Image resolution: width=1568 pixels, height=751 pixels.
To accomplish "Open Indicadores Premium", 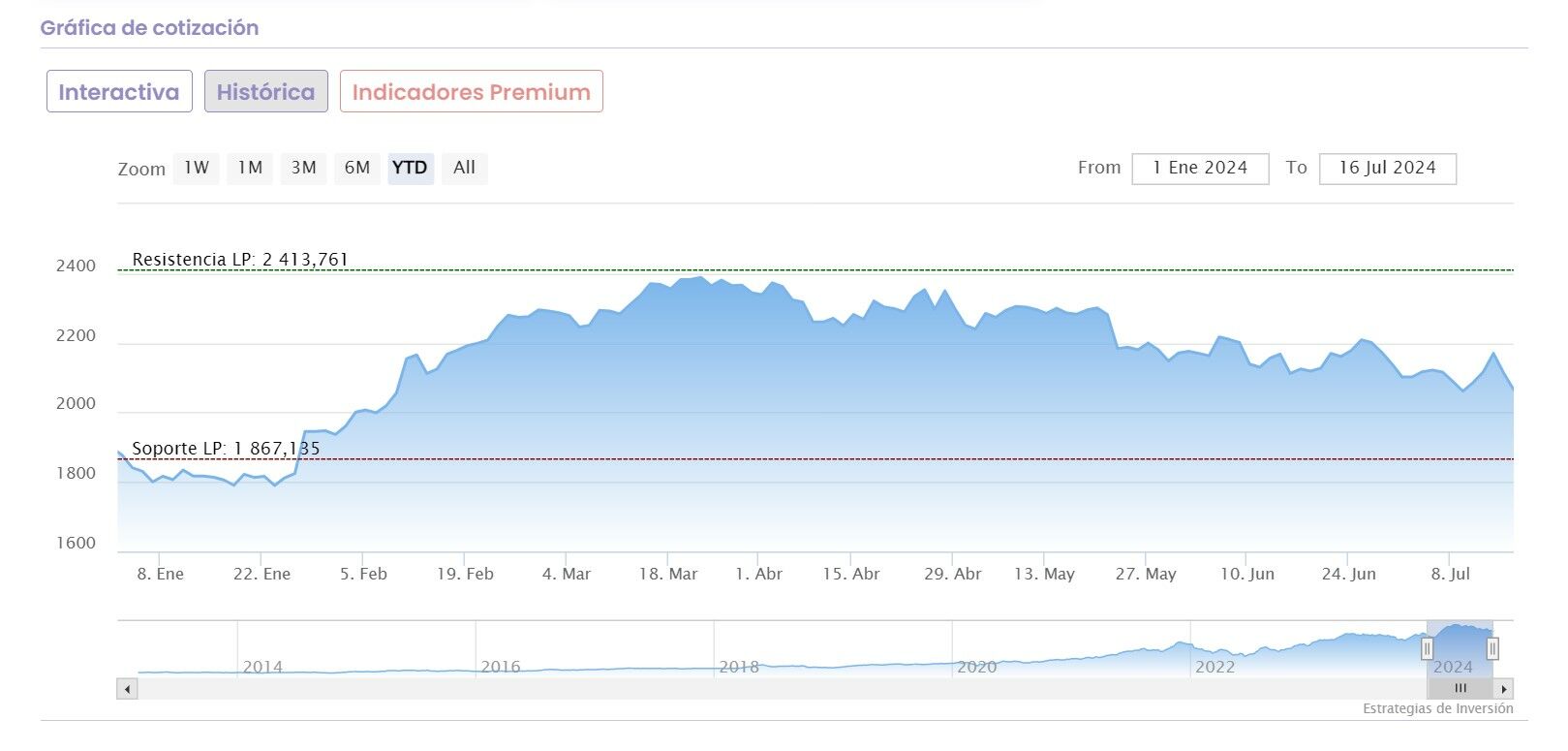I will click(x=471, y=92).
